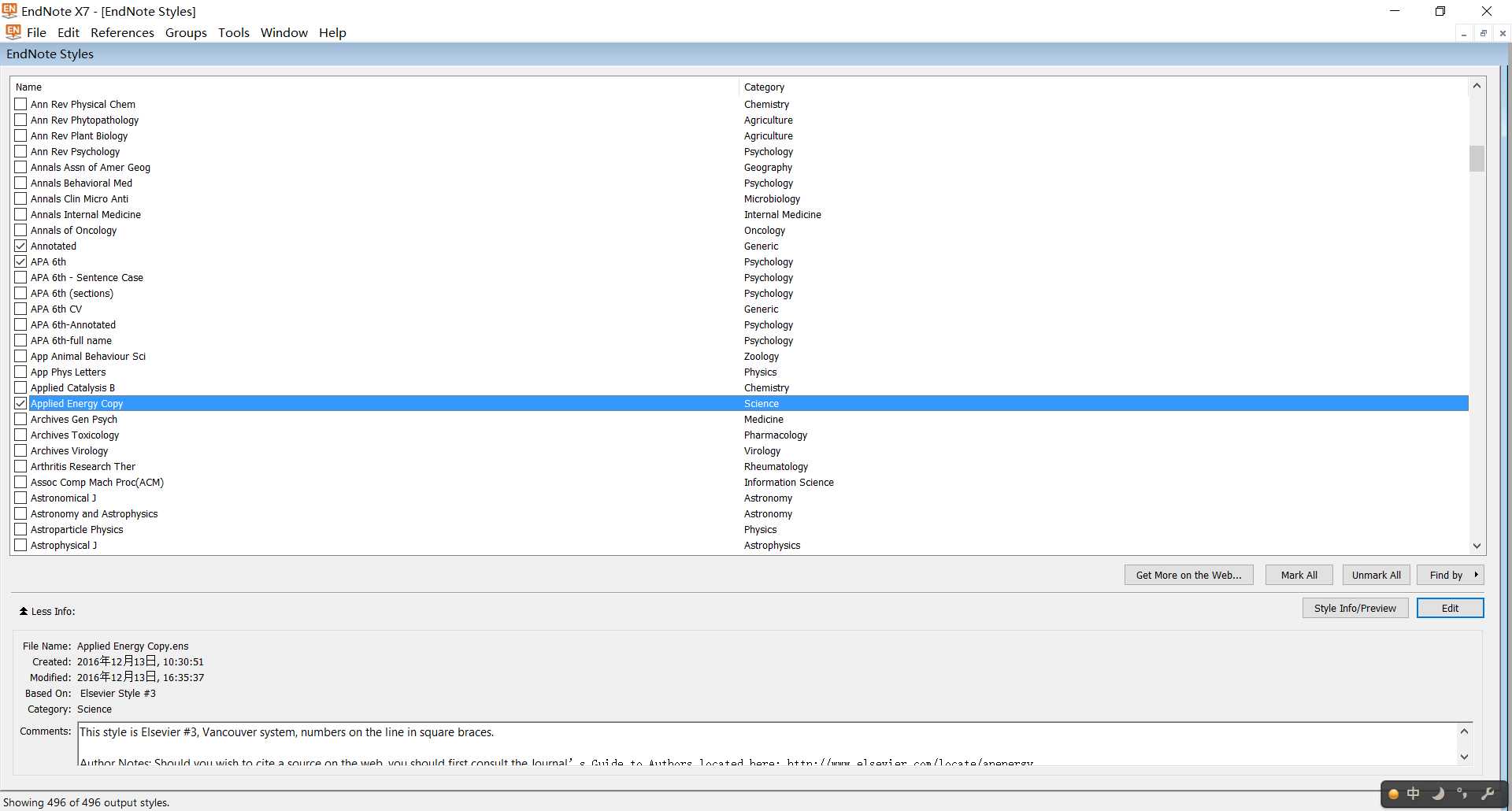The image size is (1512, 811).
Task: Click the Unmark All button
Action: click(x=1377, y=575)
